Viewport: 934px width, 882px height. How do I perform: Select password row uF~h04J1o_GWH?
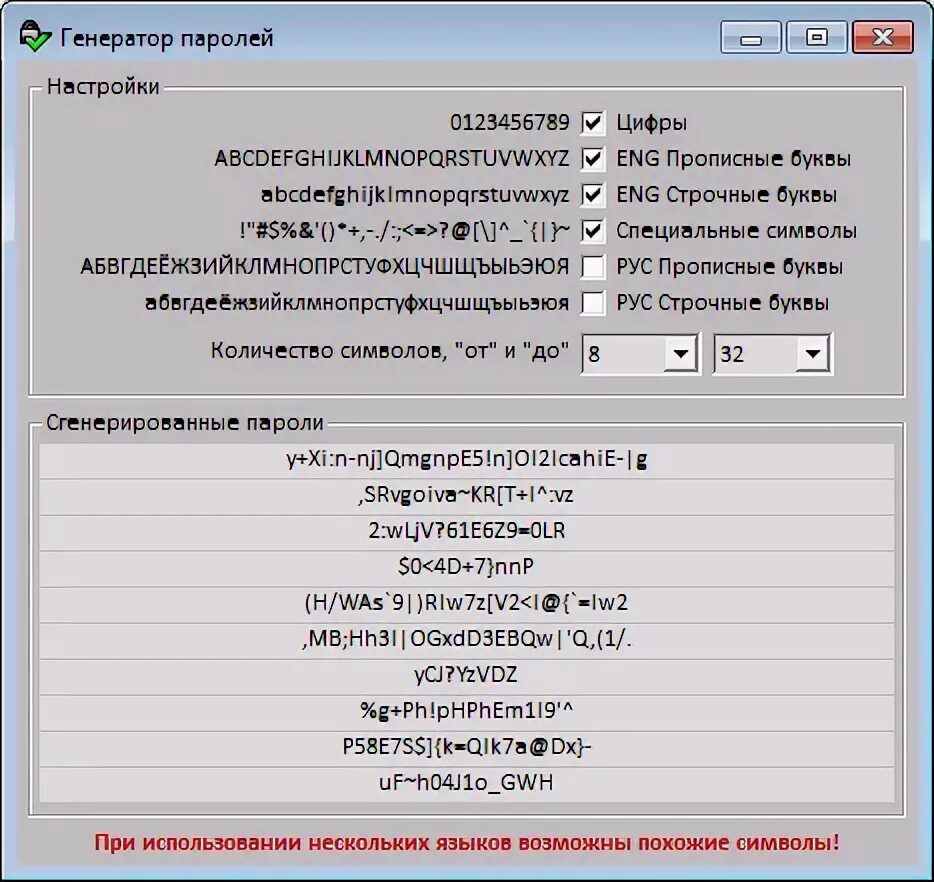[x=466, y=783]
